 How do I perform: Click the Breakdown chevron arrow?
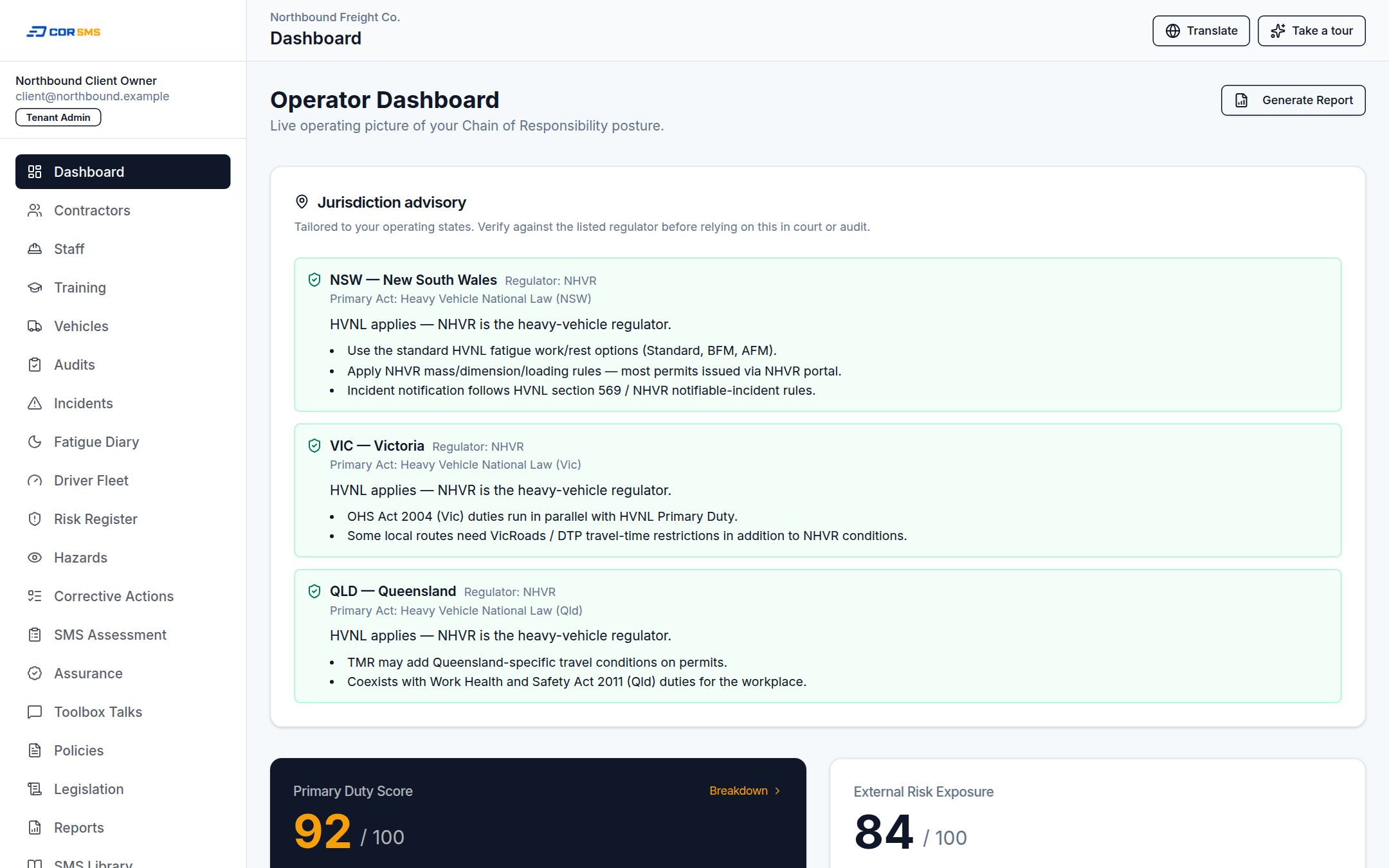[777, 791]
